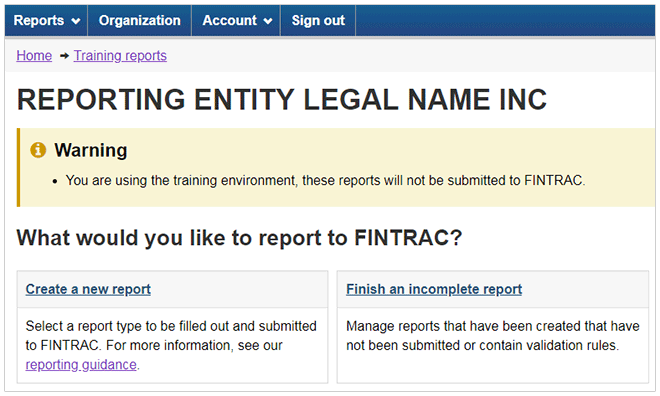
Task: Click the orange info icon beside Warning
Action: pyautogui.click(x=38, y=150)
